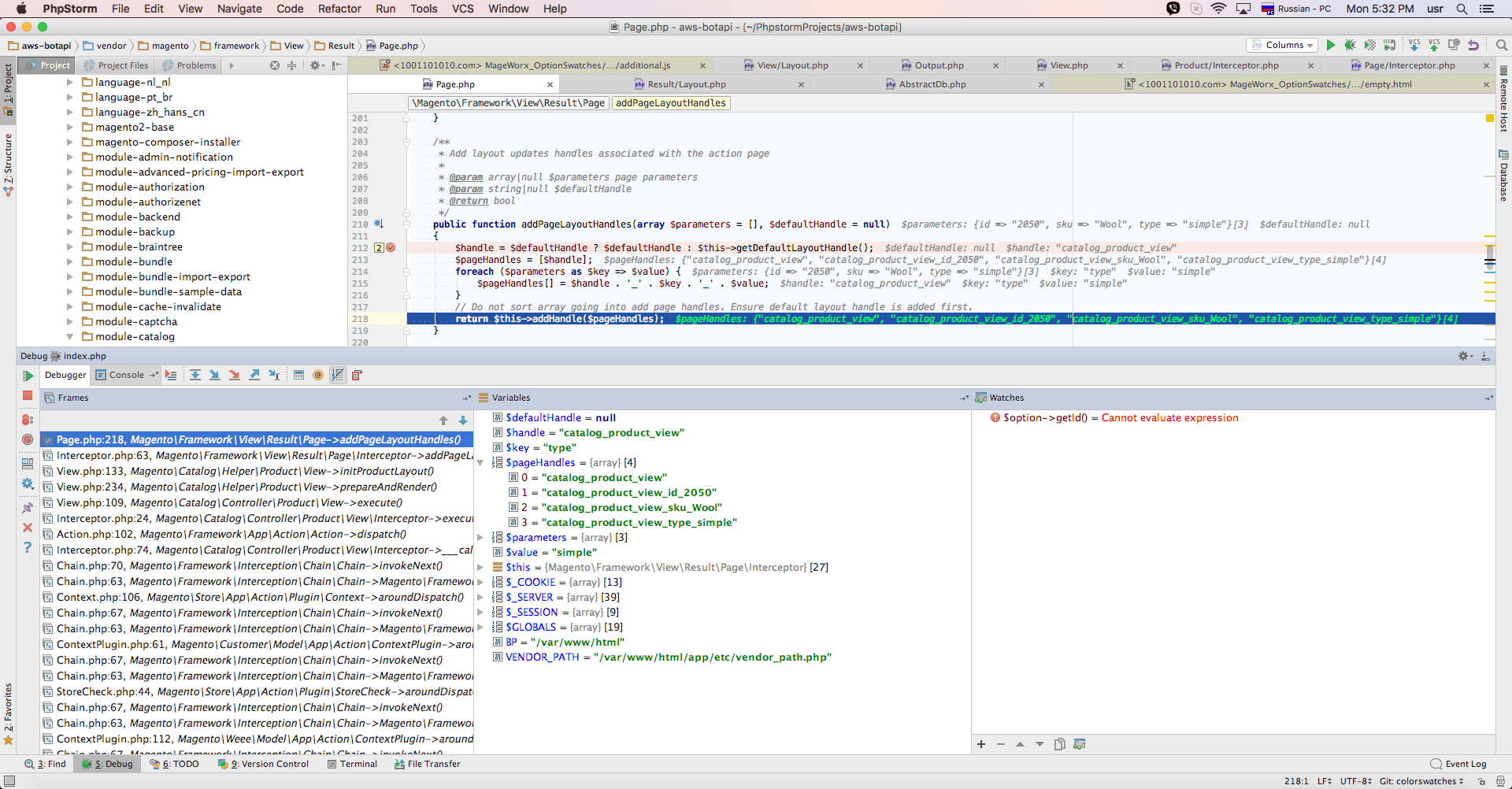Run execution to the cursor position
The image size is (1512, 789).
point(275,375)
